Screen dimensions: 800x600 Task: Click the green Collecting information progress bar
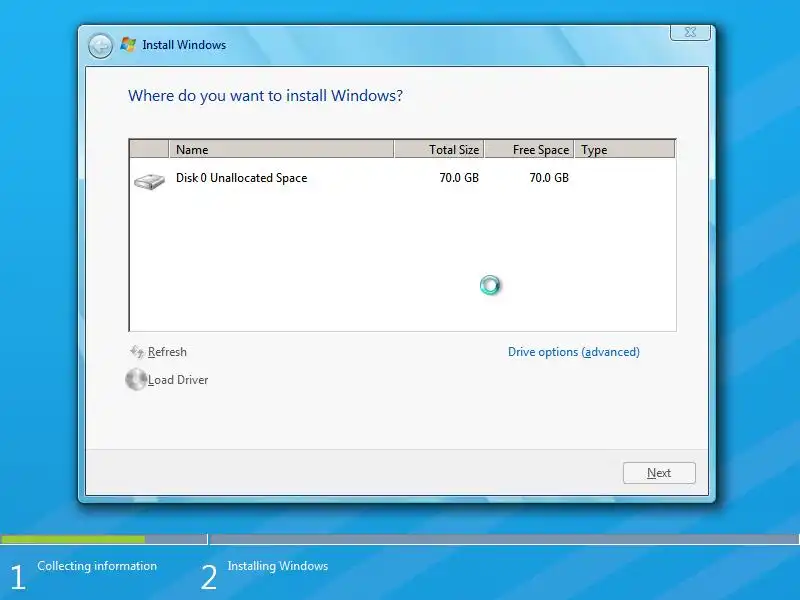(x=73, y=539)
